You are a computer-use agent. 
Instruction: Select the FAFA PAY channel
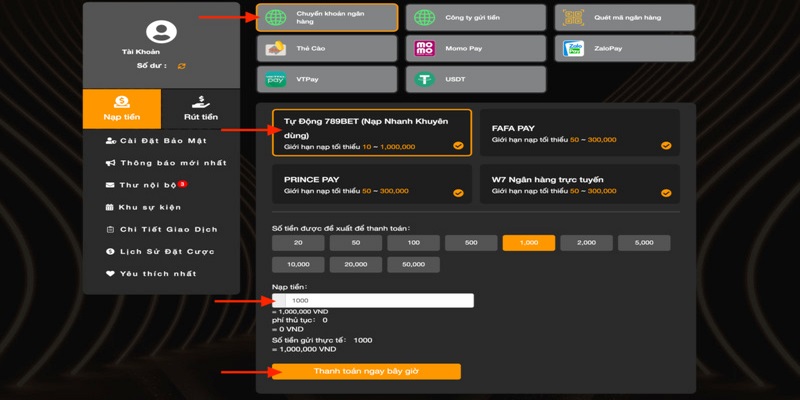click(x=580, y=133)
